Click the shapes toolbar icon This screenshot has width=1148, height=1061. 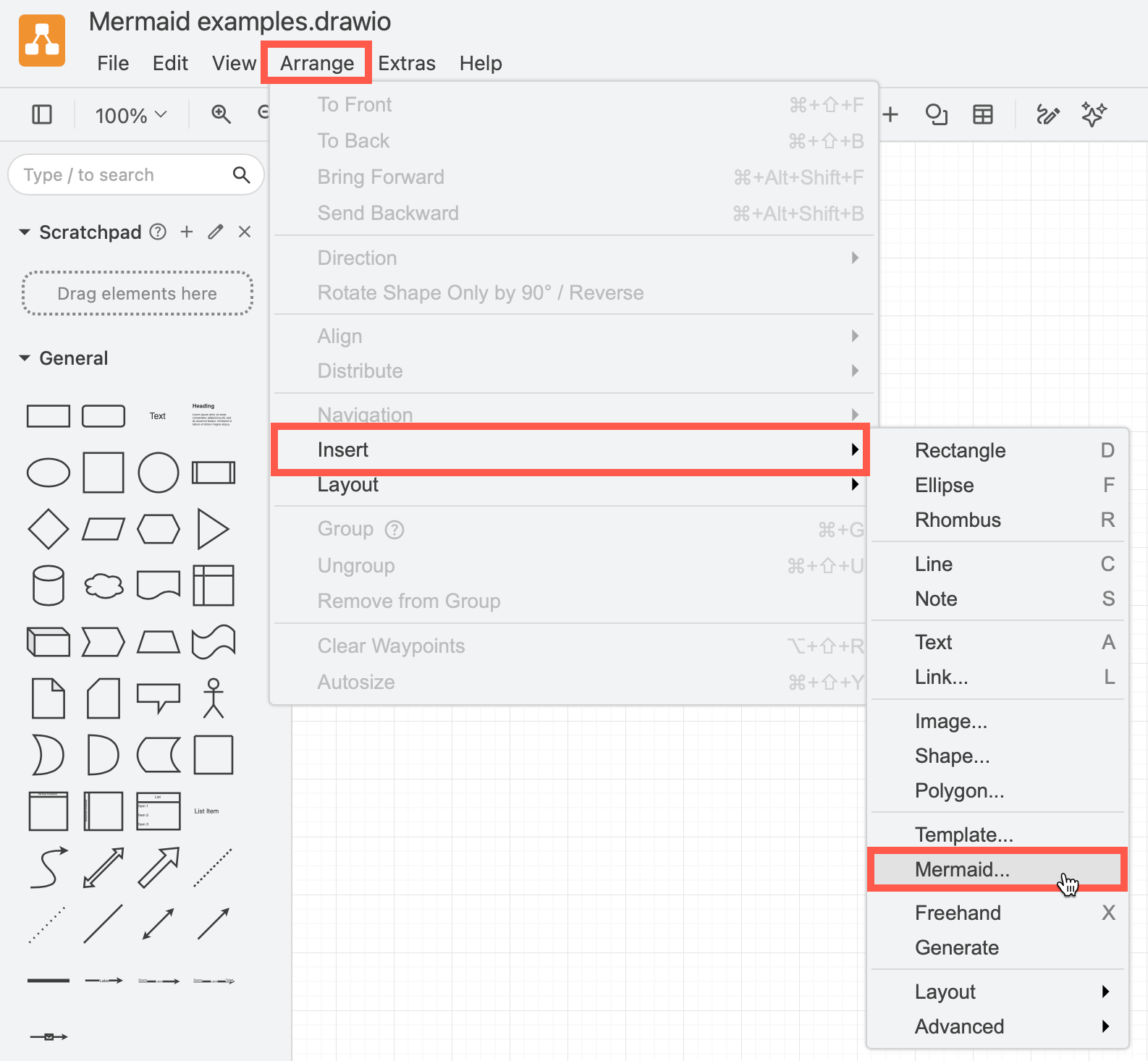(x=937, y=114)
